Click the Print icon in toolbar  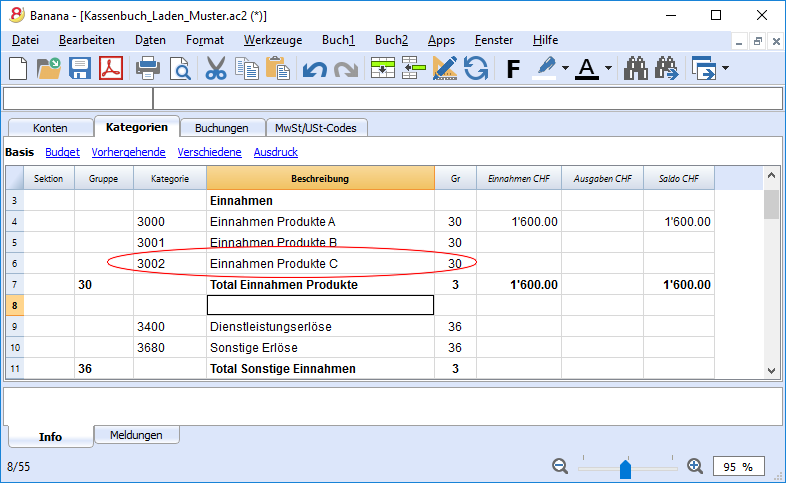click(148, 68)
